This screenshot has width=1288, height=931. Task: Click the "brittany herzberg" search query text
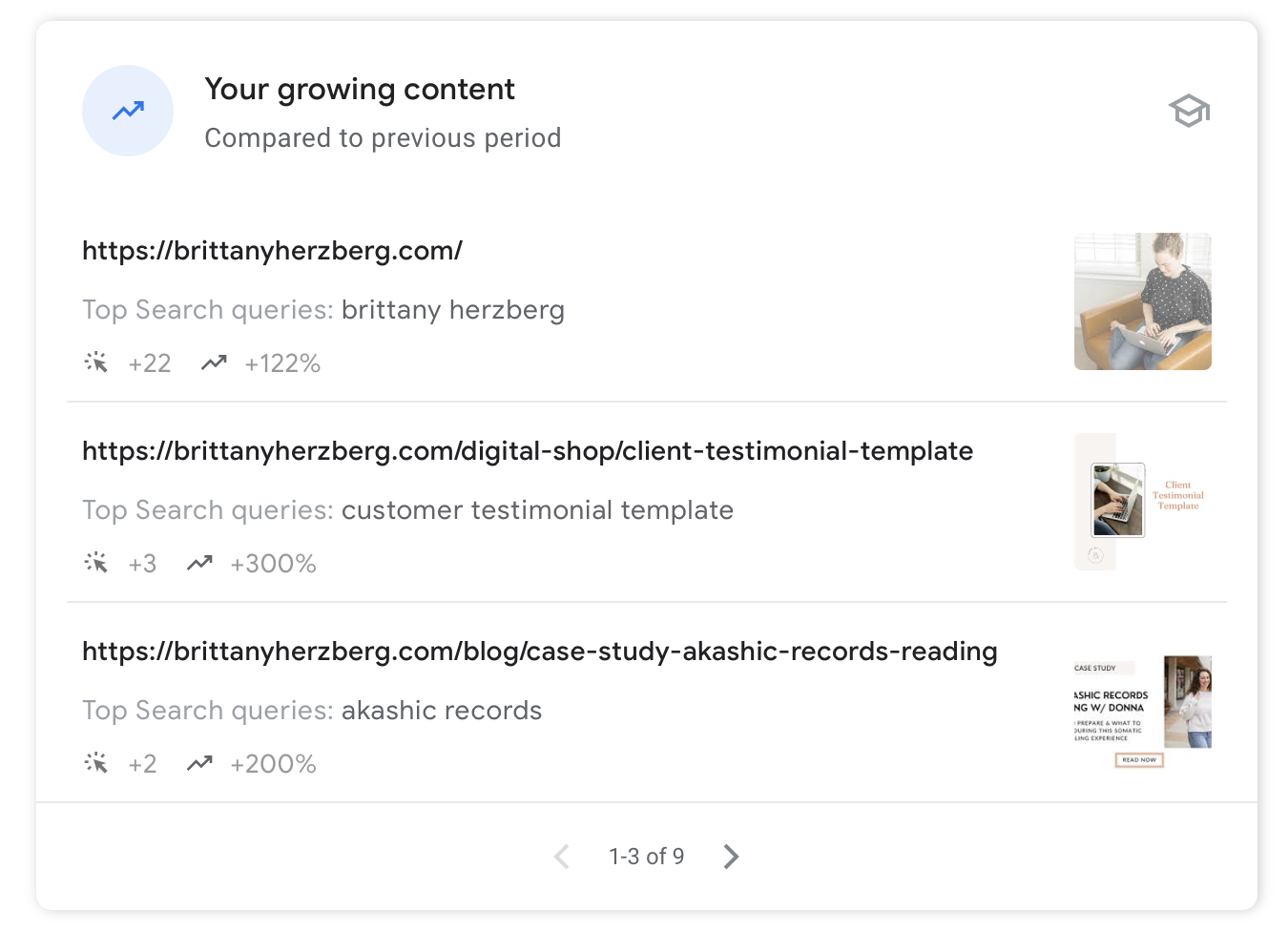[452, 310]
